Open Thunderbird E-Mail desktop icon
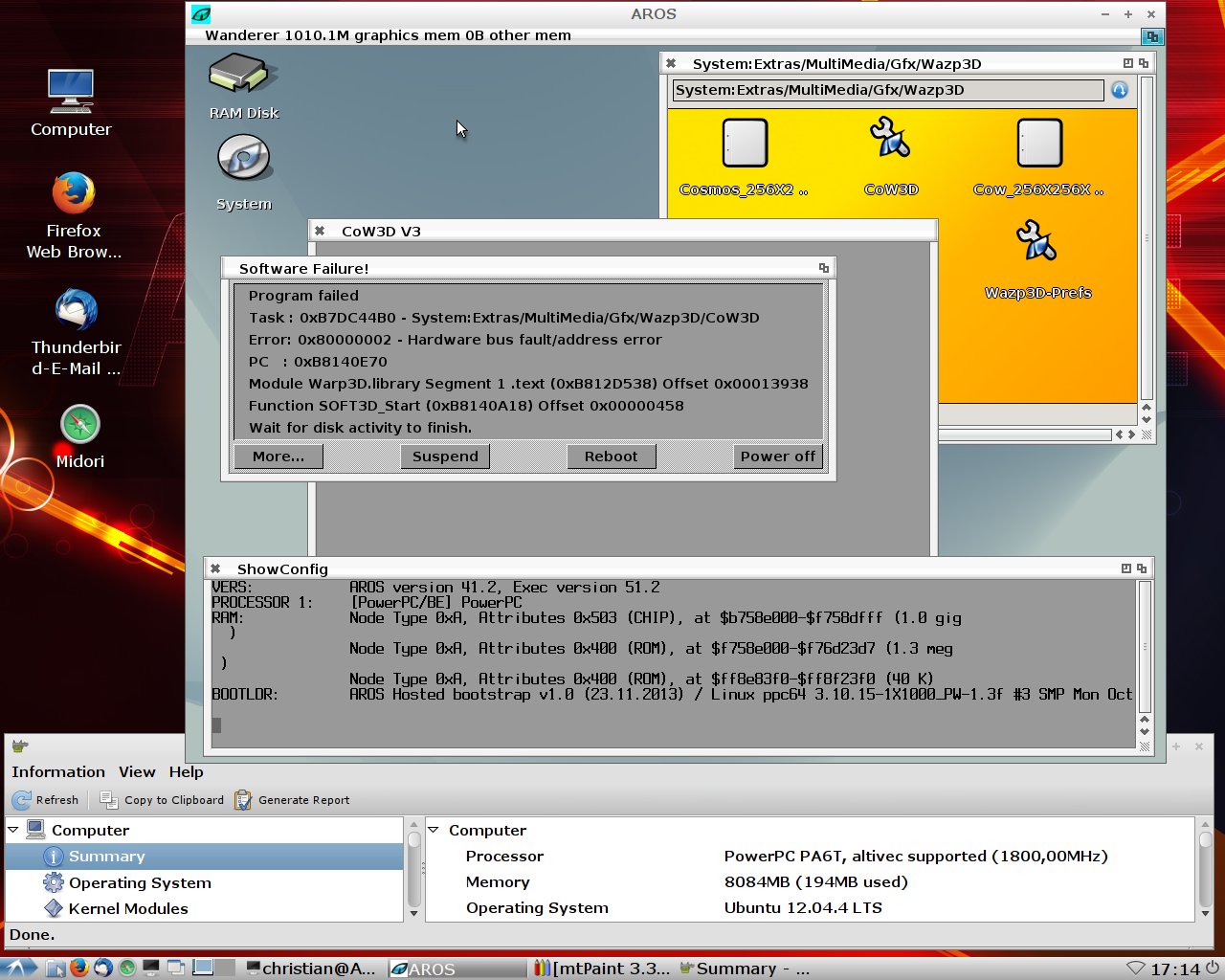The image size is (1225, 980). click(76, 311)
